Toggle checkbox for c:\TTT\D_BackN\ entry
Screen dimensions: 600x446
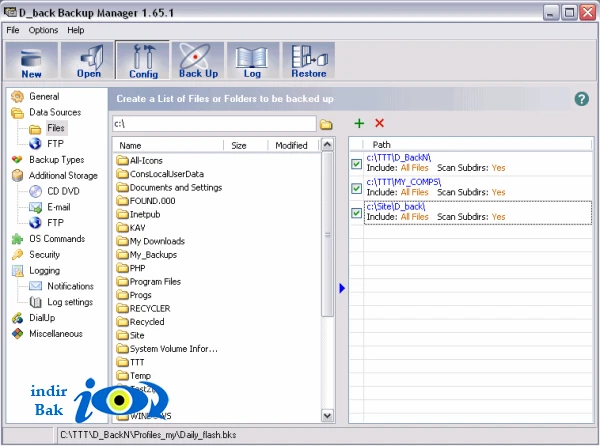pyautogui.click(x=356, y=164)
